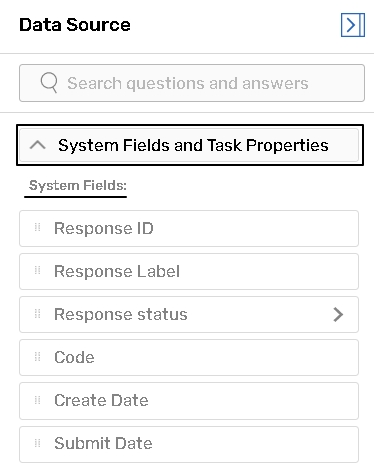Expand the Response status arrow

(338, 314)
